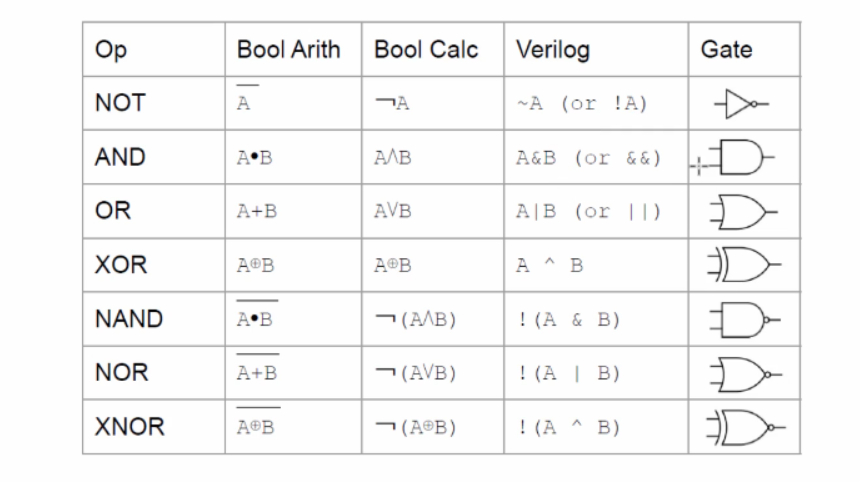Select the Verilog cell ~A (or !A)
Screen dimensions: 860x482
pos(582,104)
